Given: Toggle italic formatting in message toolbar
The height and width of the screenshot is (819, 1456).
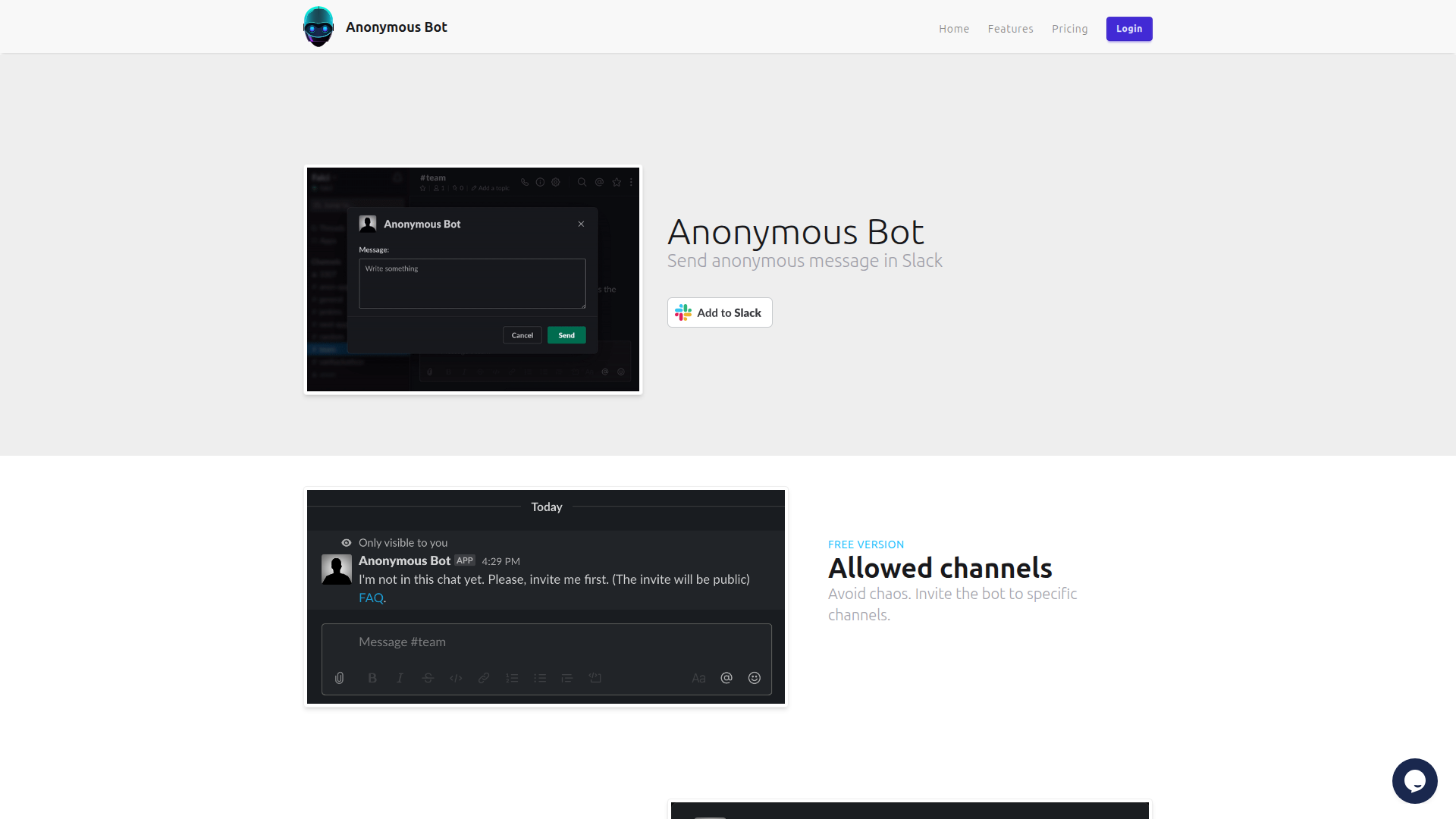Looking at the screenshot, I should click(400, 678).
